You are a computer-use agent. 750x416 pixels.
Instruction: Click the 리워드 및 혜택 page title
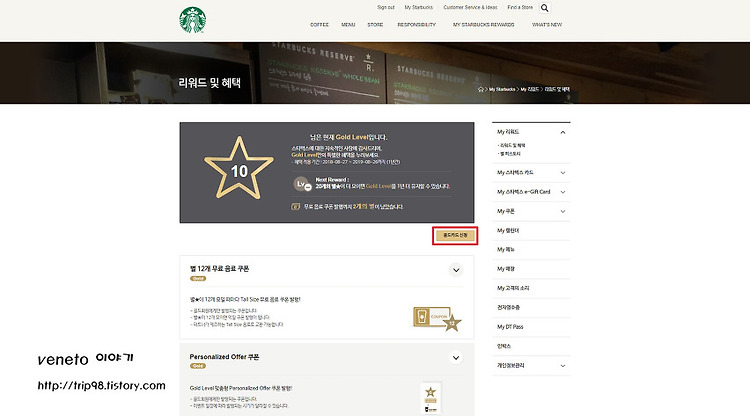pyautogui.click(x=210, y=83)
